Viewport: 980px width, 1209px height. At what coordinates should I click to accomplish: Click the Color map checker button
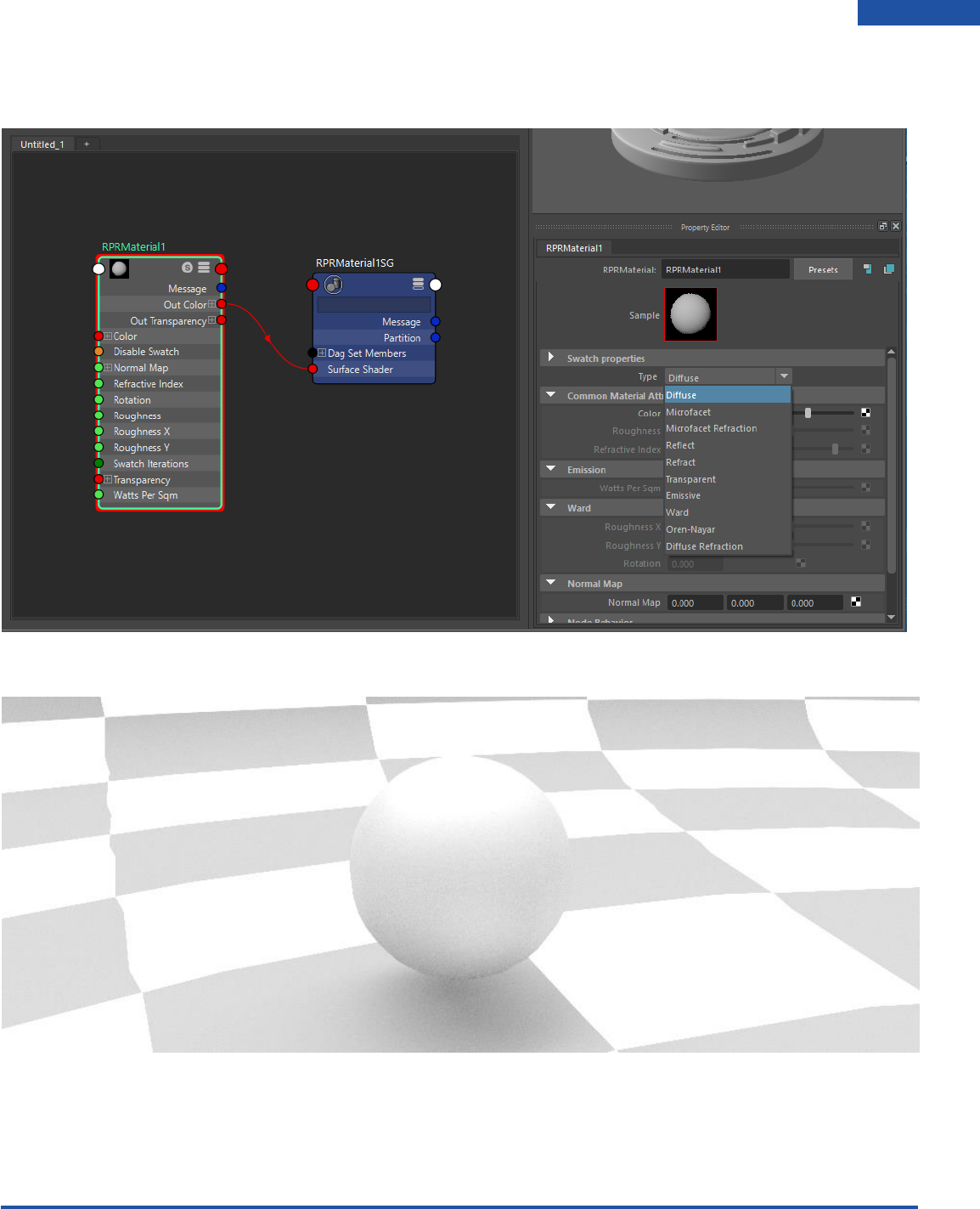coord(865,413)
